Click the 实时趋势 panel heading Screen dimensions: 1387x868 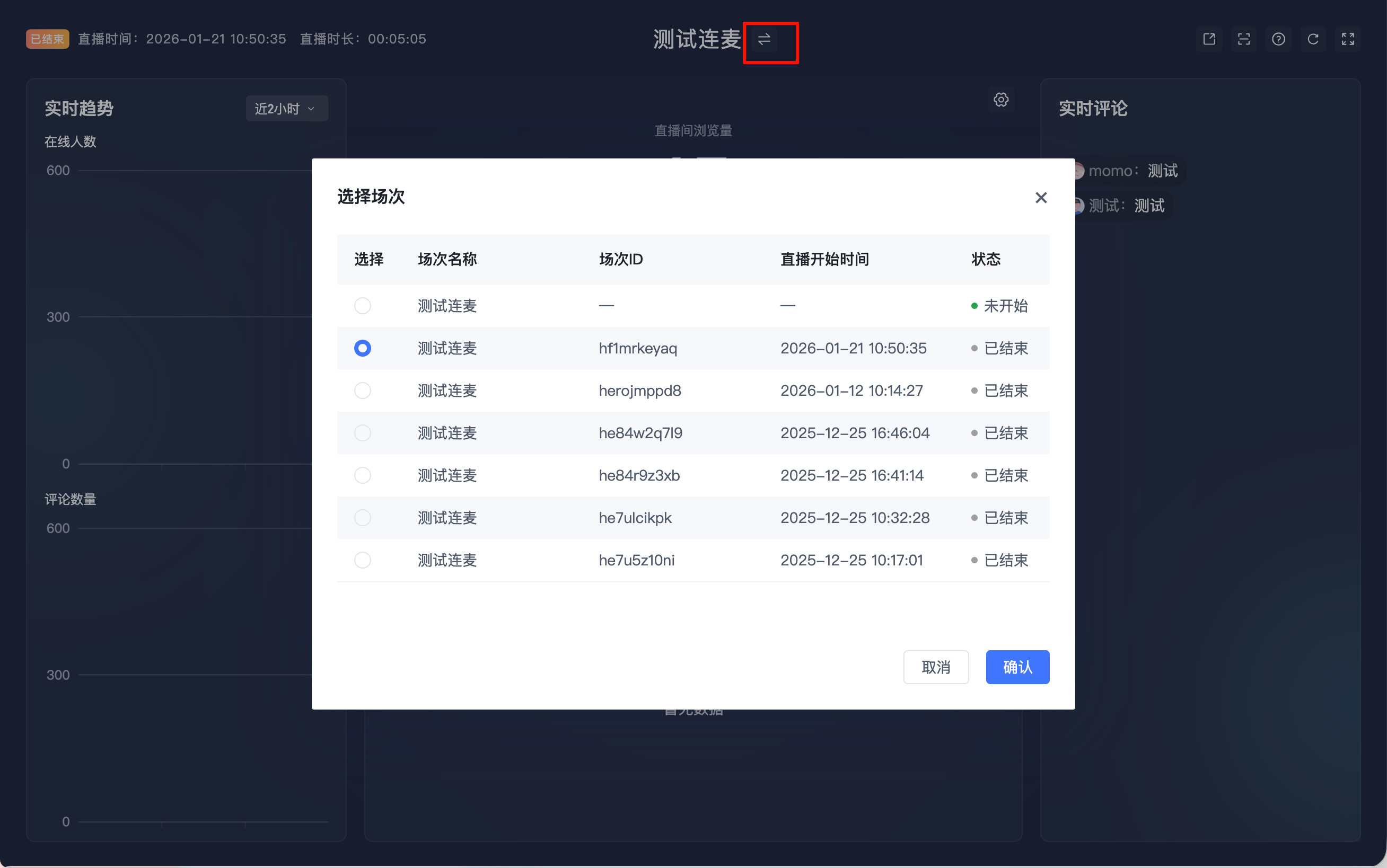(x=79, y=109)
